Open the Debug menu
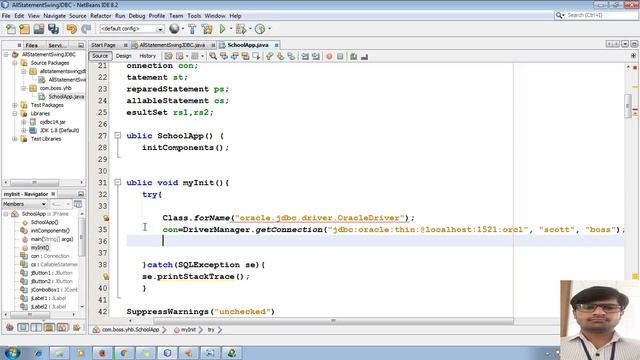 137,16
